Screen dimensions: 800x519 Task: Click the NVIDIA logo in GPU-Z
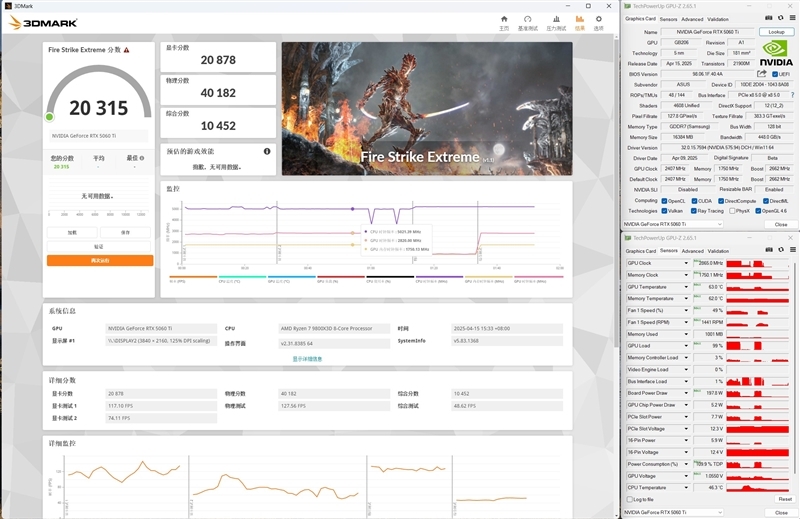776,53
